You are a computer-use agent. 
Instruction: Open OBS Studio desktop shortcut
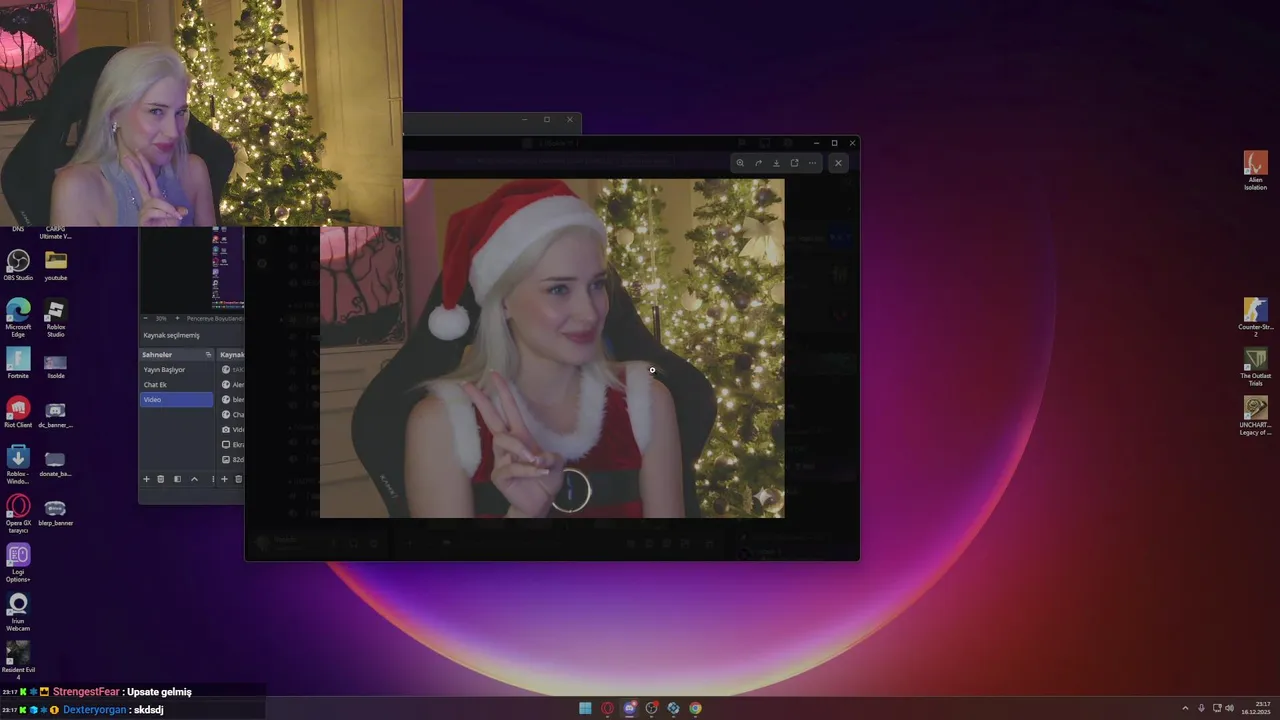[x=18, y=265]
